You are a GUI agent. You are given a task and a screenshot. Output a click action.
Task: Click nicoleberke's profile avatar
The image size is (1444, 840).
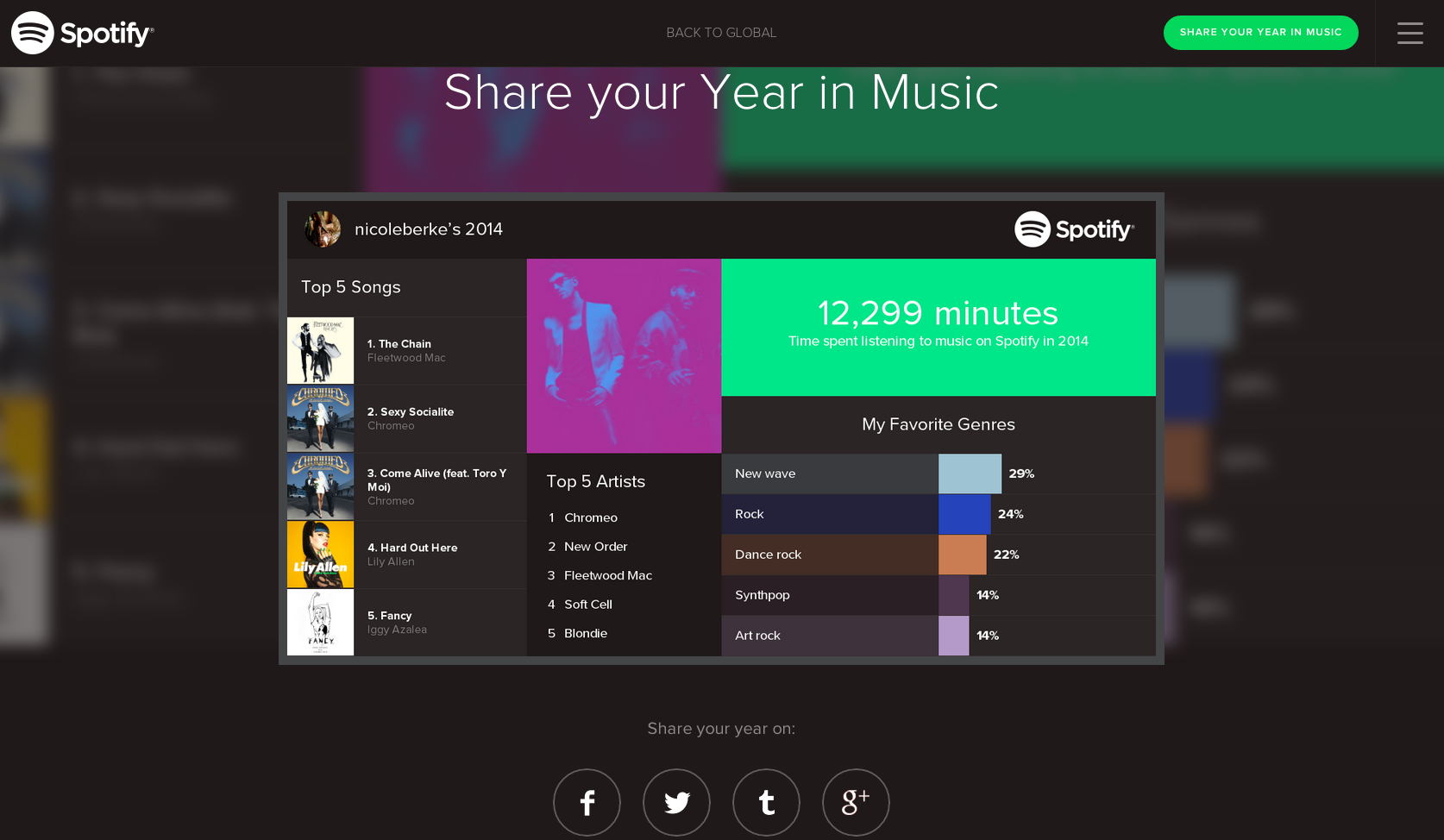pyautogui.click(x=323, y=229)
